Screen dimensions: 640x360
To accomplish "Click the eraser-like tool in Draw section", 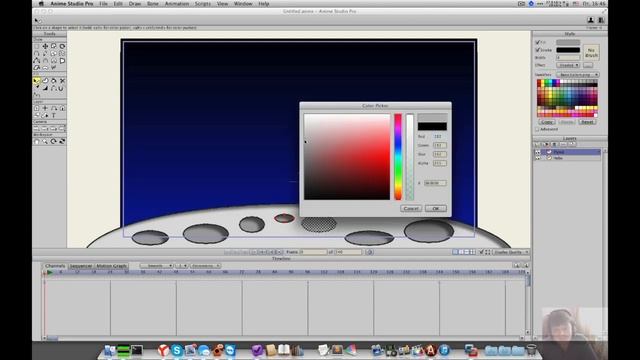I will pos(37,68).
